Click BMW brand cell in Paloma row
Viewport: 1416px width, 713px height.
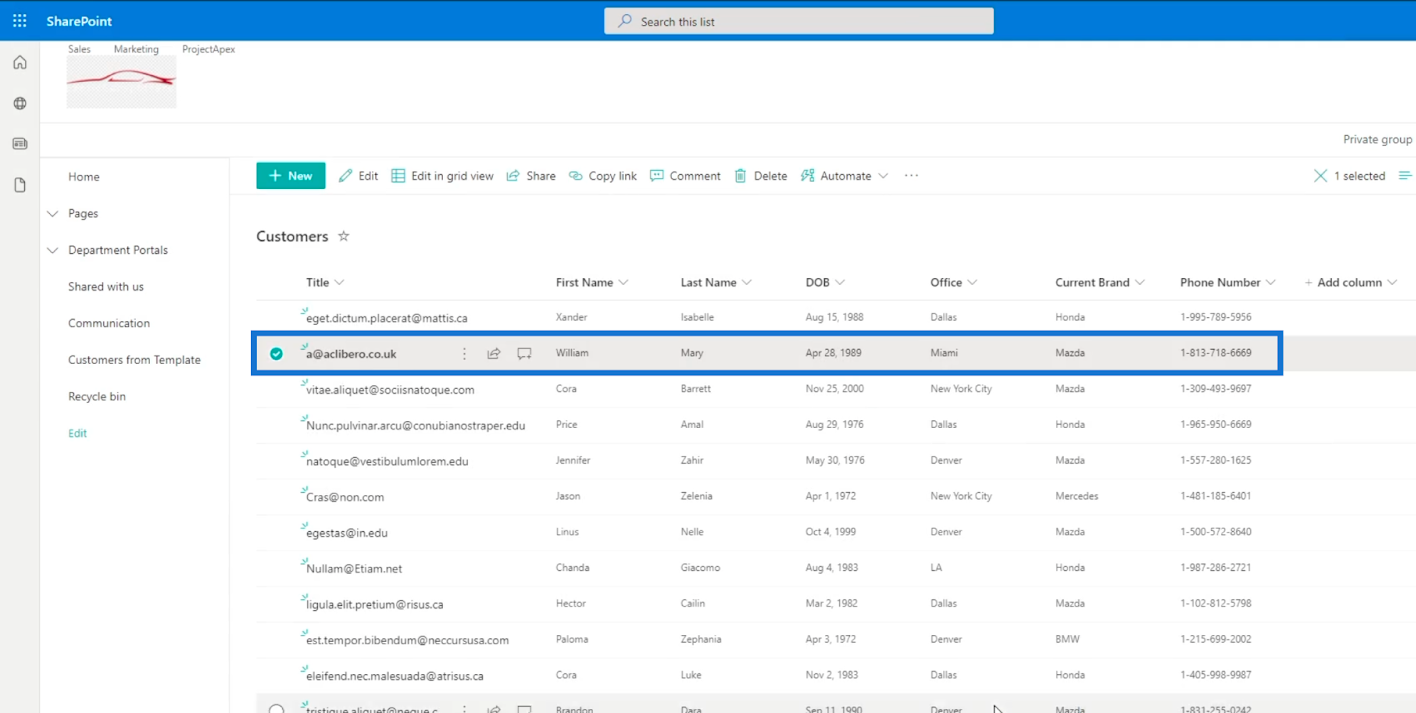pyautogui.click(x=1067, y=639)
